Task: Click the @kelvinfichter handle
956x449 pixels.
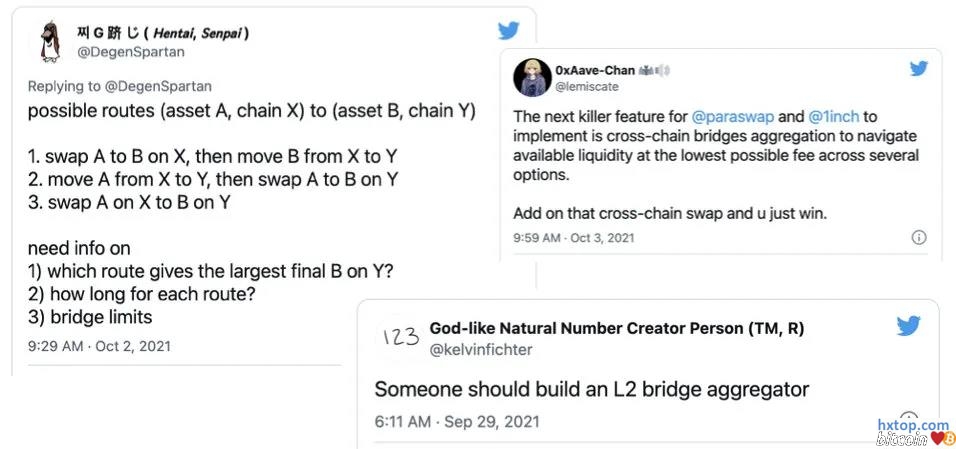Action: [x=481, y=349]
